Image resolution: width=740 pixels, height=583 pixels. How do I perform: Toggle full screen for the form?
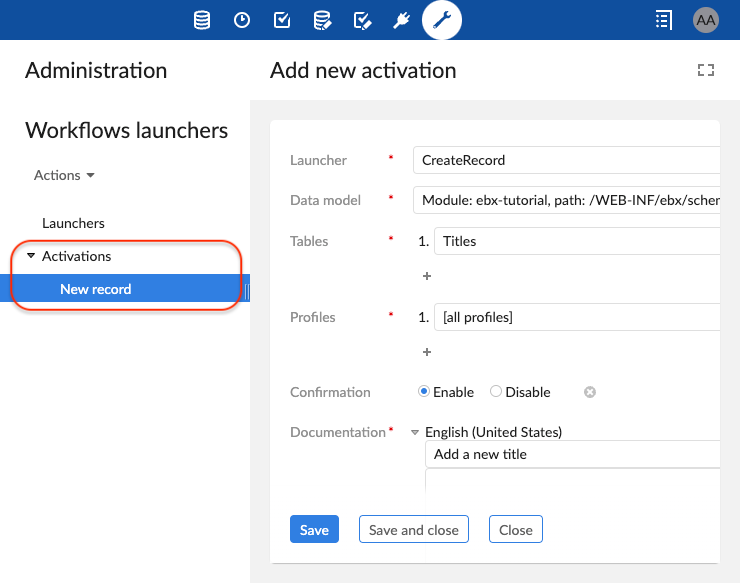[706, 70]
